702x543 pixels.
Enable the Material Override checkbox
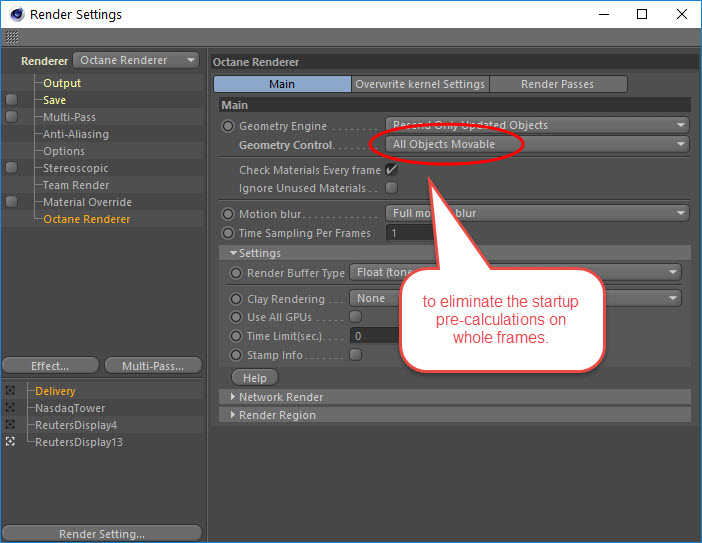[x=12, y=202]
